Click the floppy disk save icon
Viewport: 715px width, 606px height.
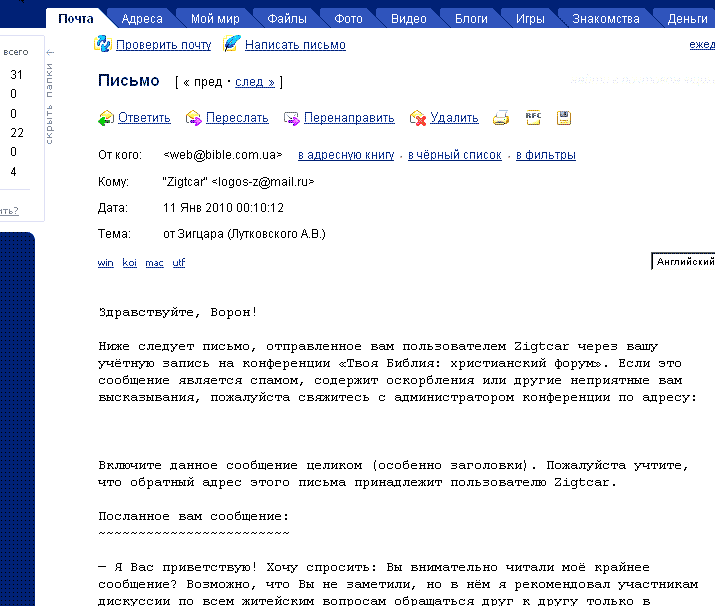(564, 117)
